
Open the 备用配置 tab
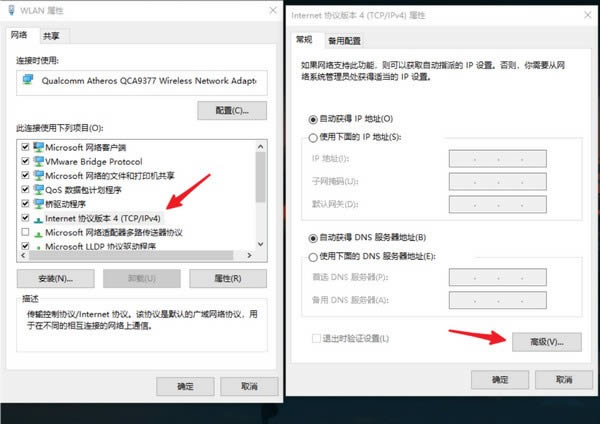click(344, 40)
